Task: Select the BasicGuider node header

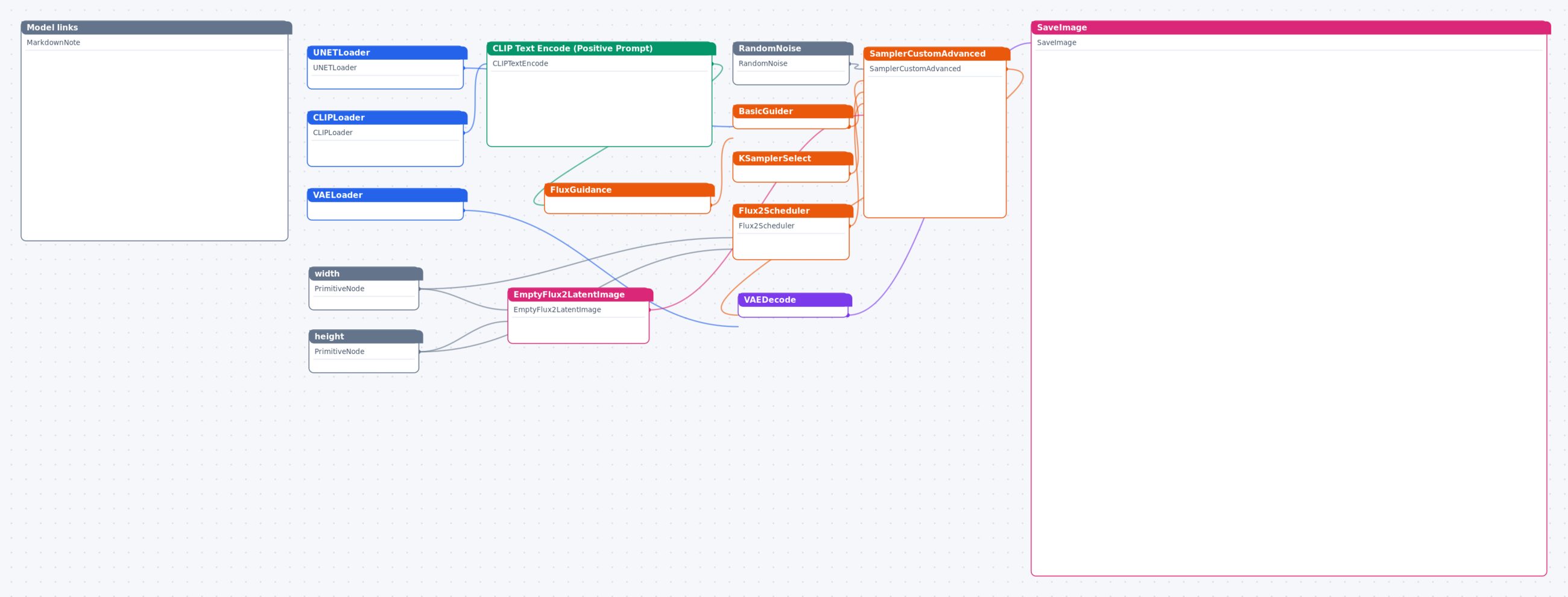Action: (x=793, y=112)
